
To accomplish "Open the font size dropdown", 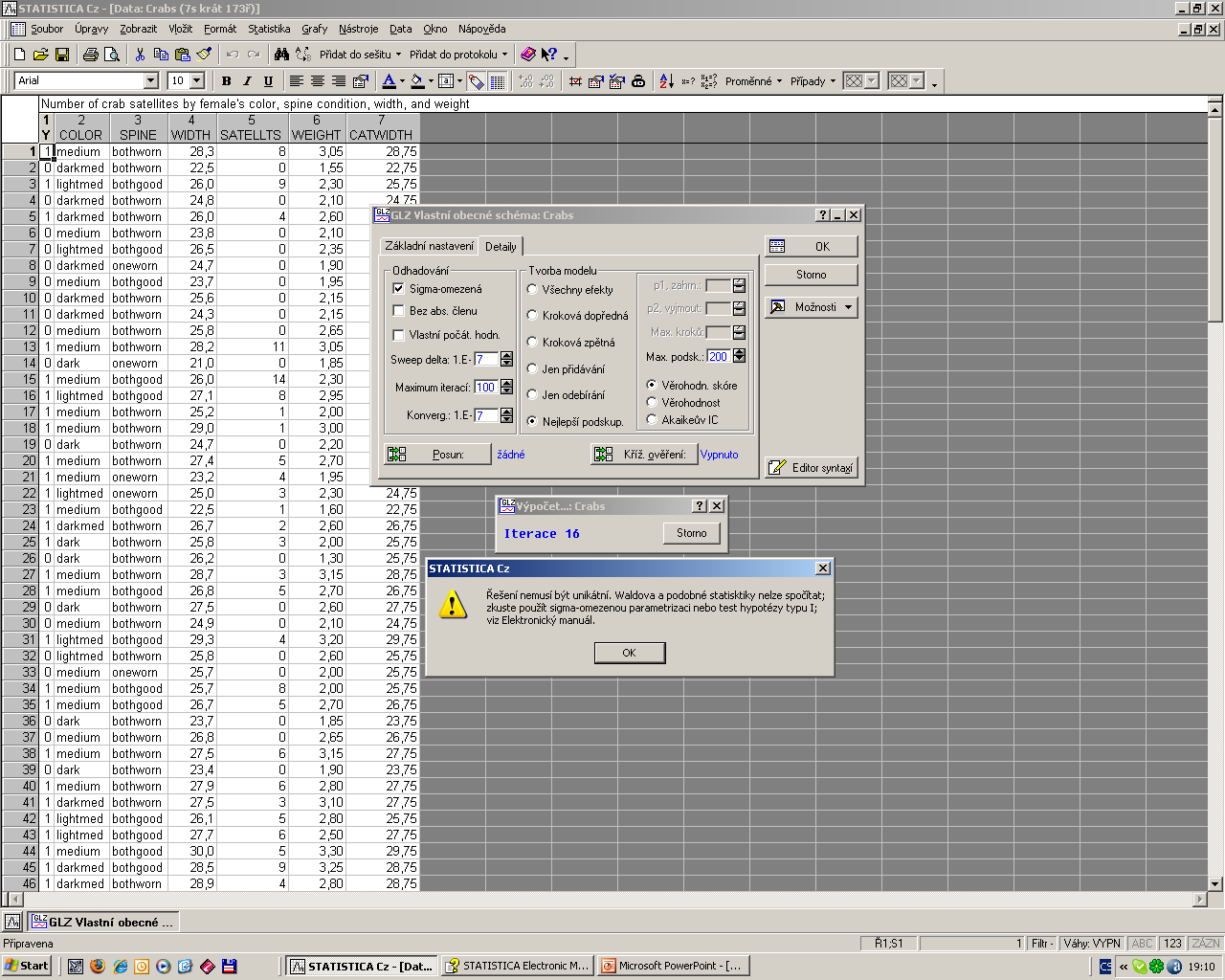I will 197,81.
